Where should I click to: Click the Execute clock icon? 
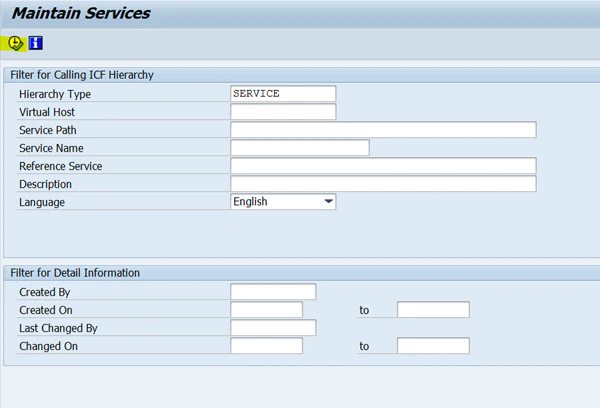pyautogui.click(x=15, y=43)
